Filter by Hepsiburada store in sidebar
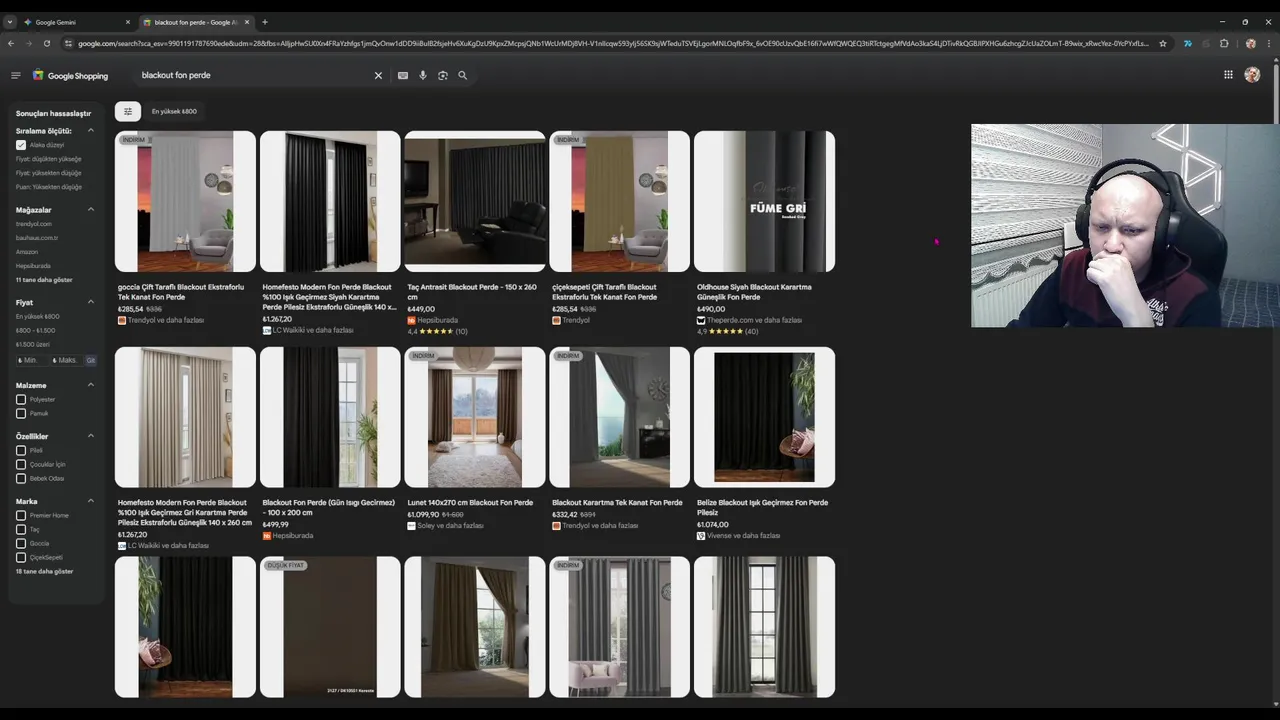Image resolution: width=1280 pixels, height=720 pixels. pos(33,266)
